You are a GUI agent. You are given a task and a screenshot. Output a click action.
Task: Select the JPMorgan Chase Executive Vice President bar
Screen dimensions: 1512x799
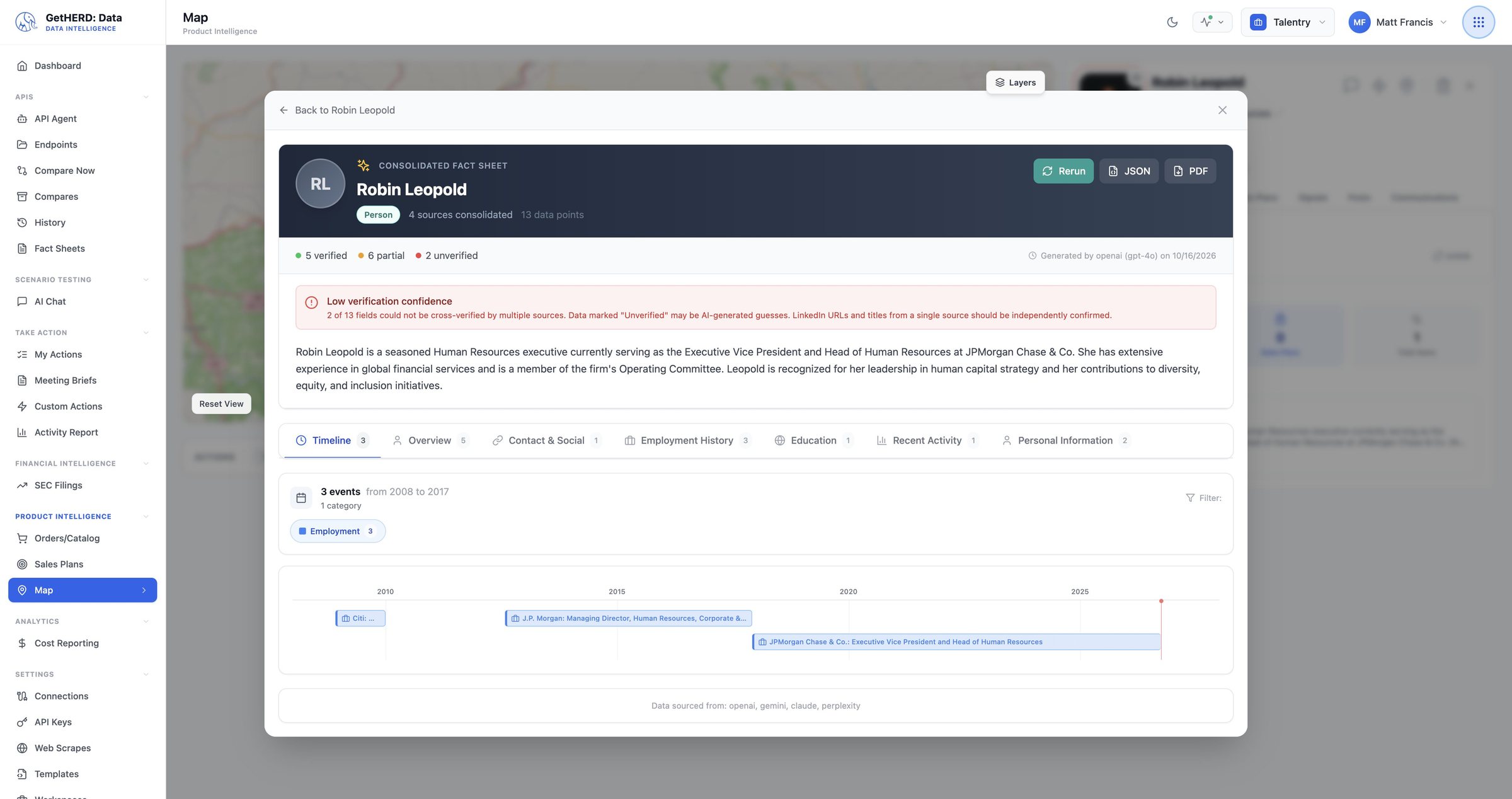pos(956,642)
